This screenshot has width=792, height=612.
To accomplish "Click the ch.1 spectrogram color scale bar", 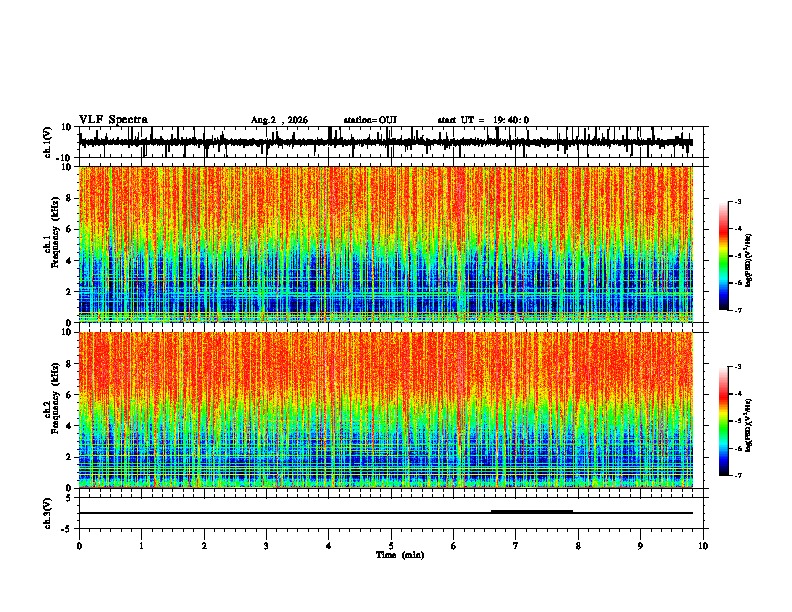I will [724, 256].
